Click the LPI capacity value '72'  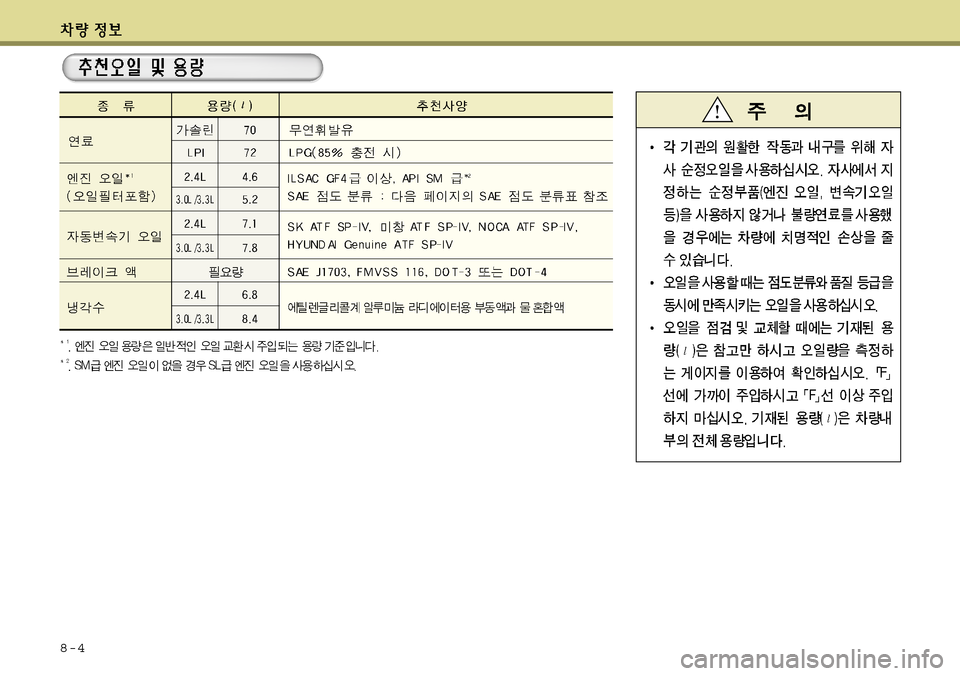click(x=250, y=152)
